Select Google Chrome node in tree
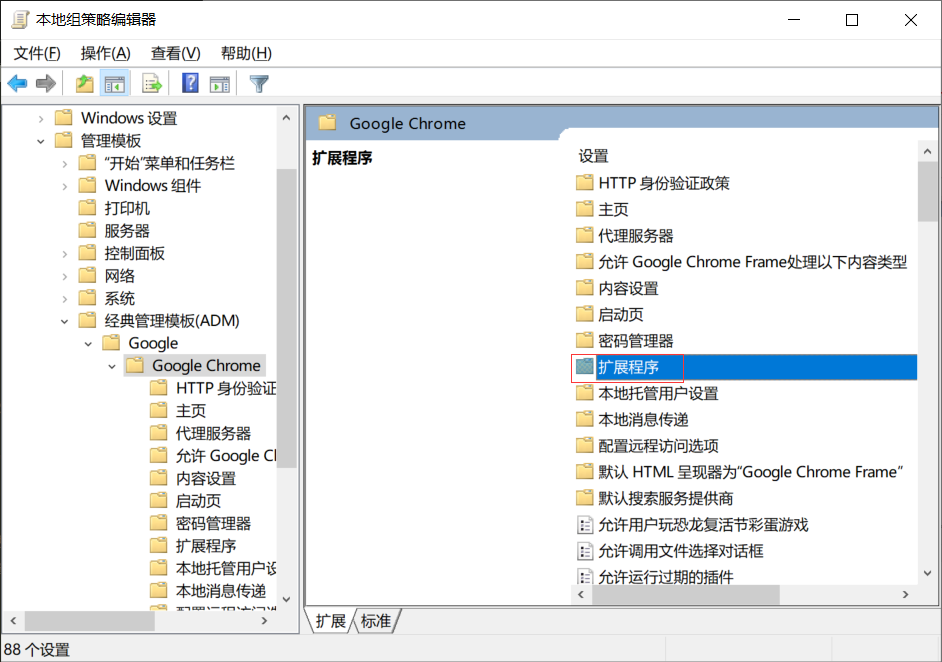The width and height of the screenshot is (942, 662). click(206, 365)
